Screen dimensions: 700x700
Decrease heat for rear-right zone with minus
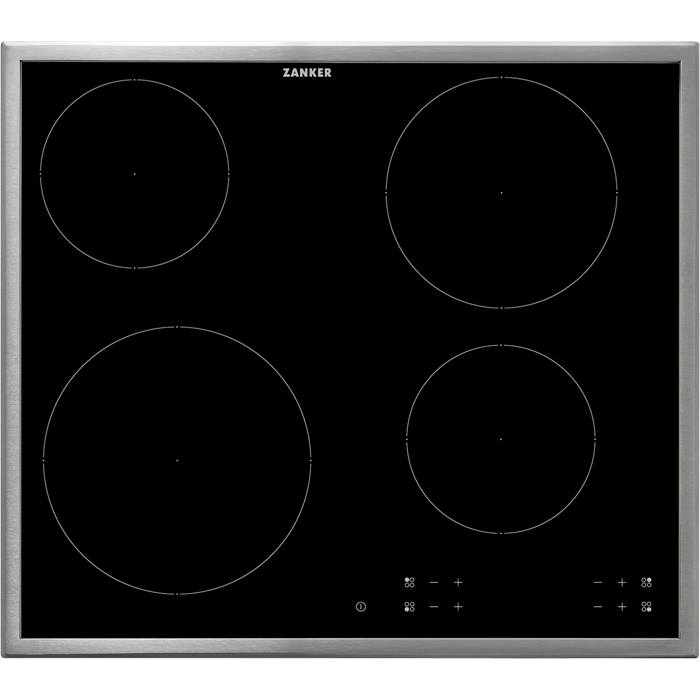click(598, 582)
